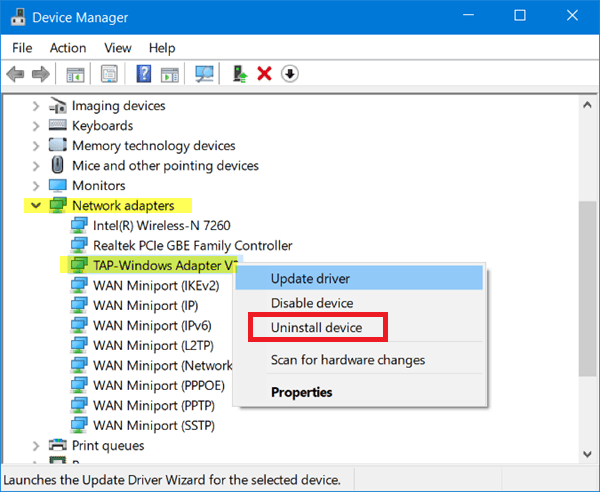Choose Disable device in context menu
The image size is (600, 492).
(359, 303)
